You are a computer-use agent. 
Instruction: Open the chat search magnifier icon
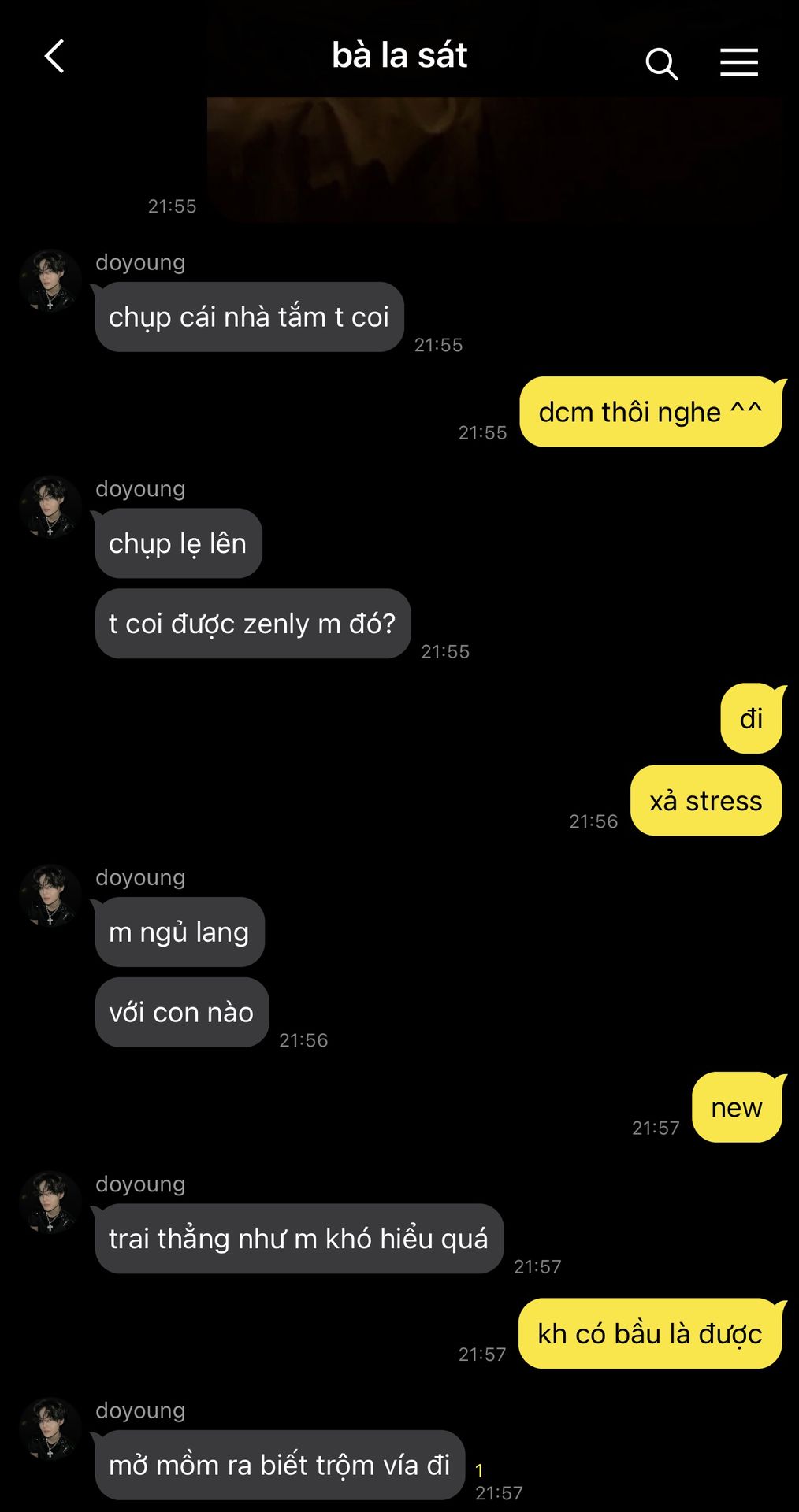(662, 63)
